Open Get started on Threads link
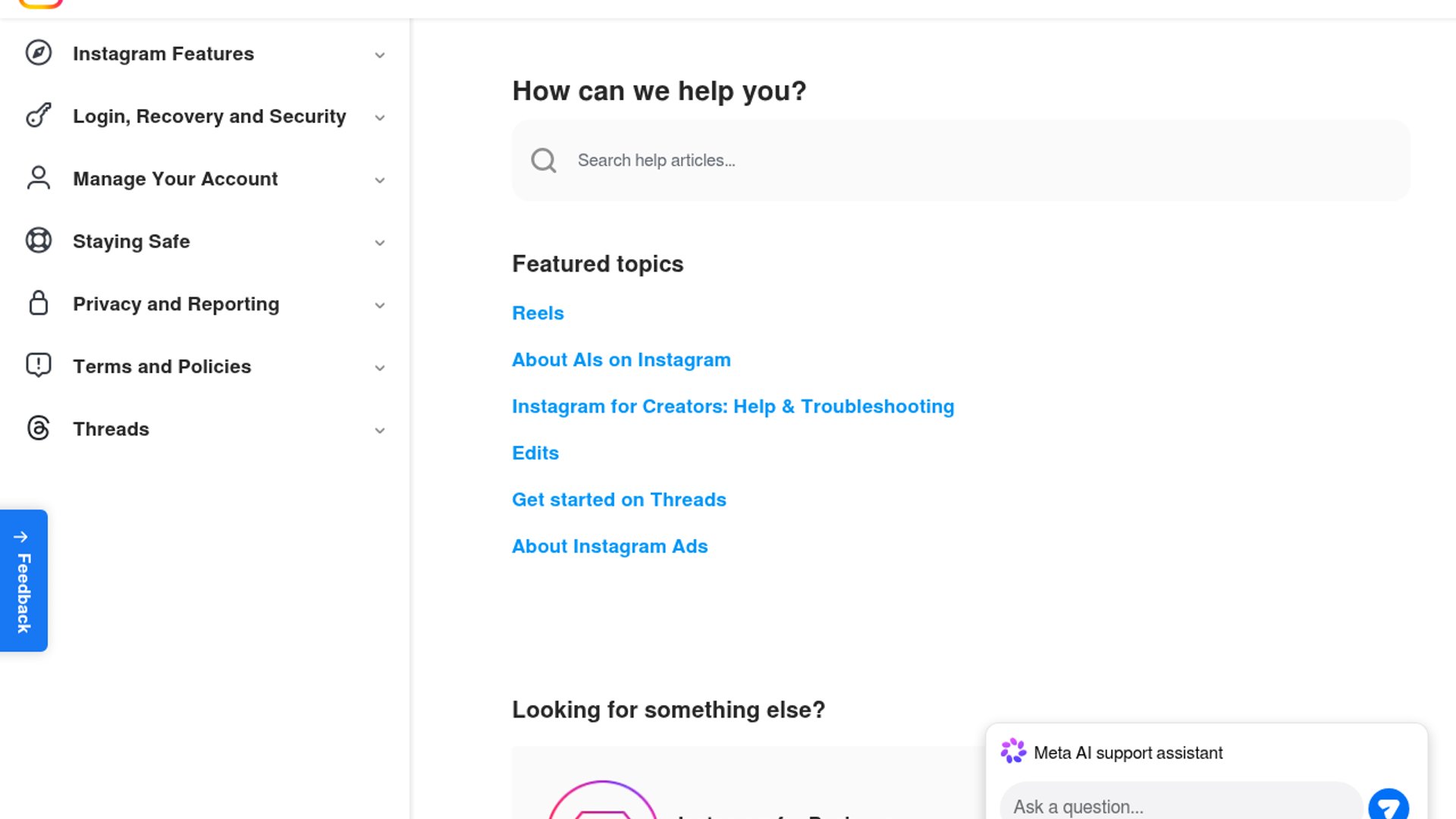The height and width of the screenshot is (819, 1456). point(619,500)
